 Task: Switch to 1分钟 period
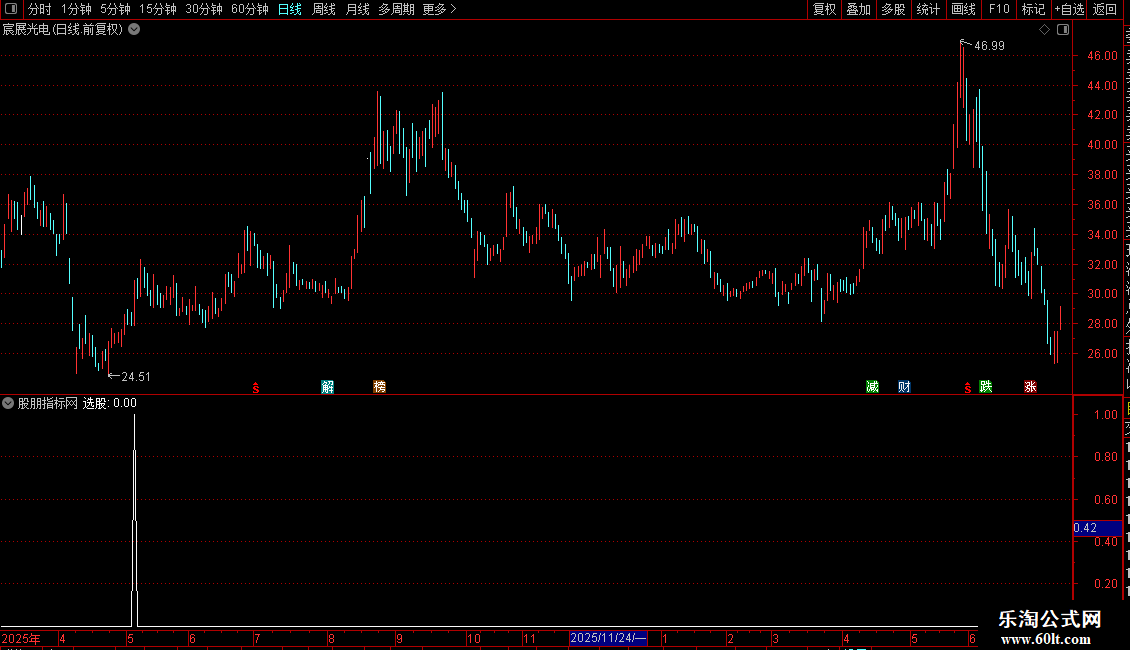pos(76,9)
